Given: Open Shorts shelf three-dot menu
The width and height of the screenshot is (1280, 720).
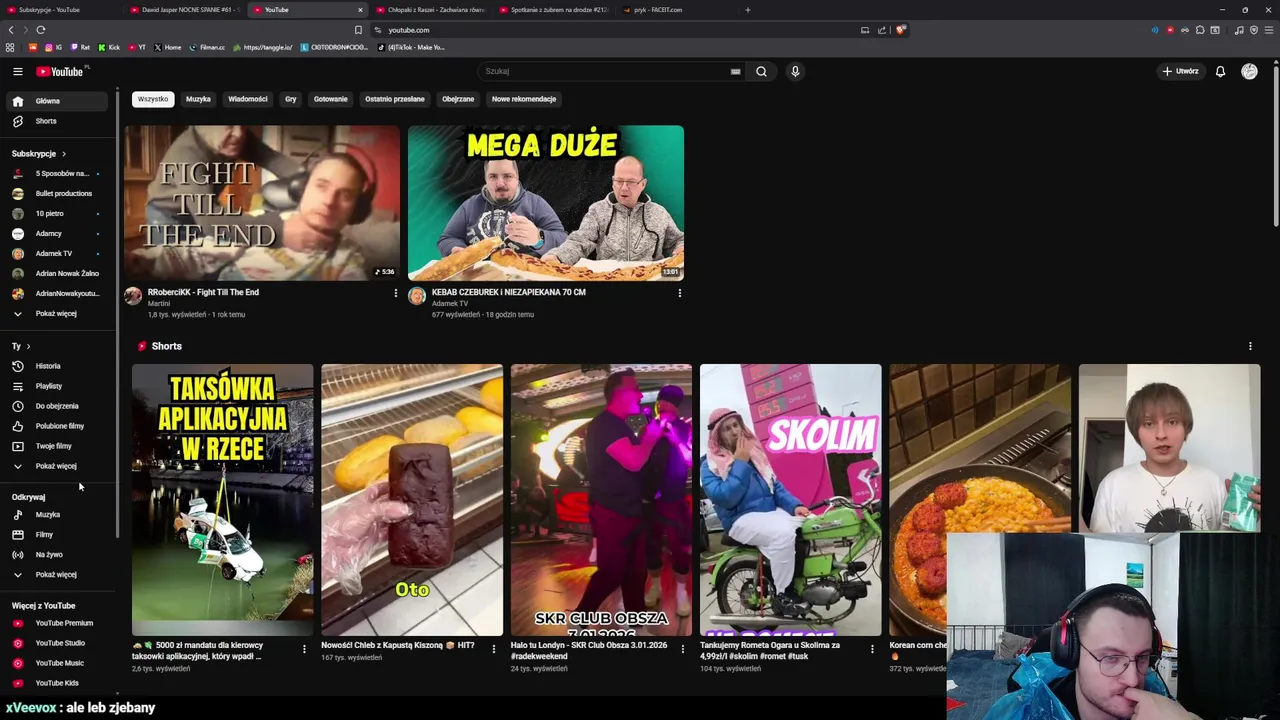Looking at the screenshot, I should pos(1250,346).
